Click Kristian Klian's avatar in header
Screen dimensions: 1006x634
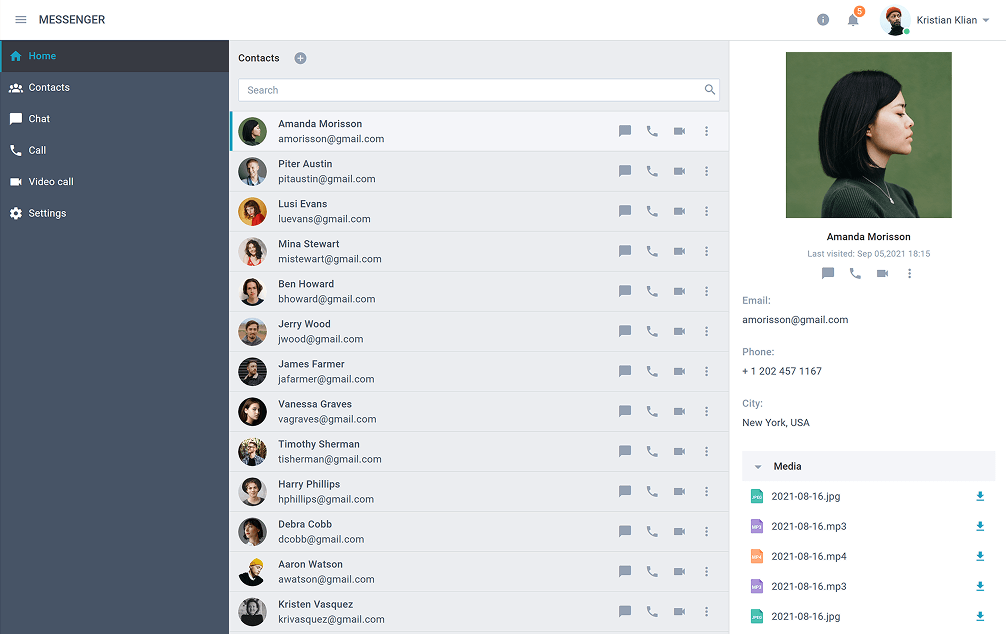[x=894, y=20]
